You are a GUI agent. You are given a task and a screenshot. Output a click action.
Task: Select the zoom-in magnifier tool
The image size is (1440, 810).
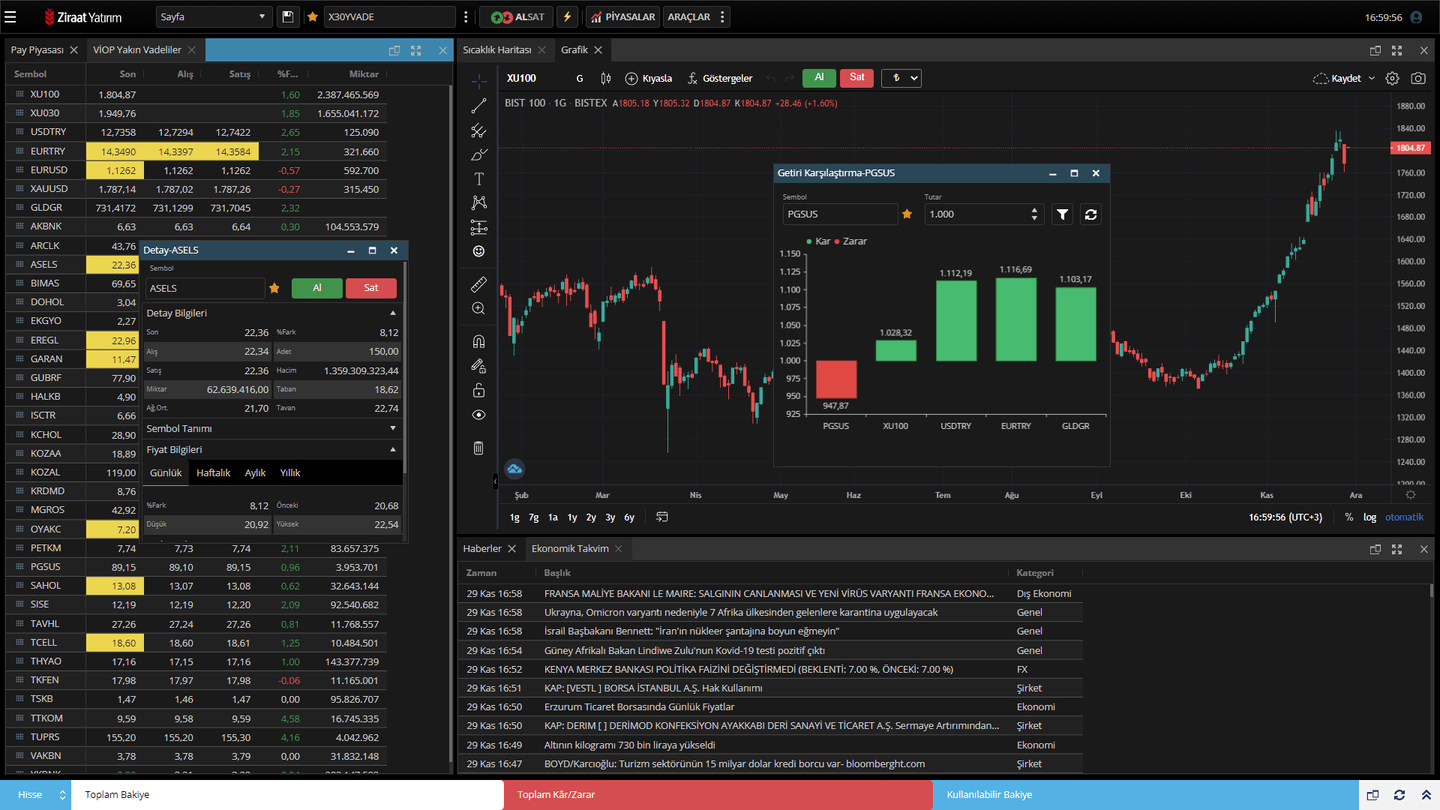478,308
